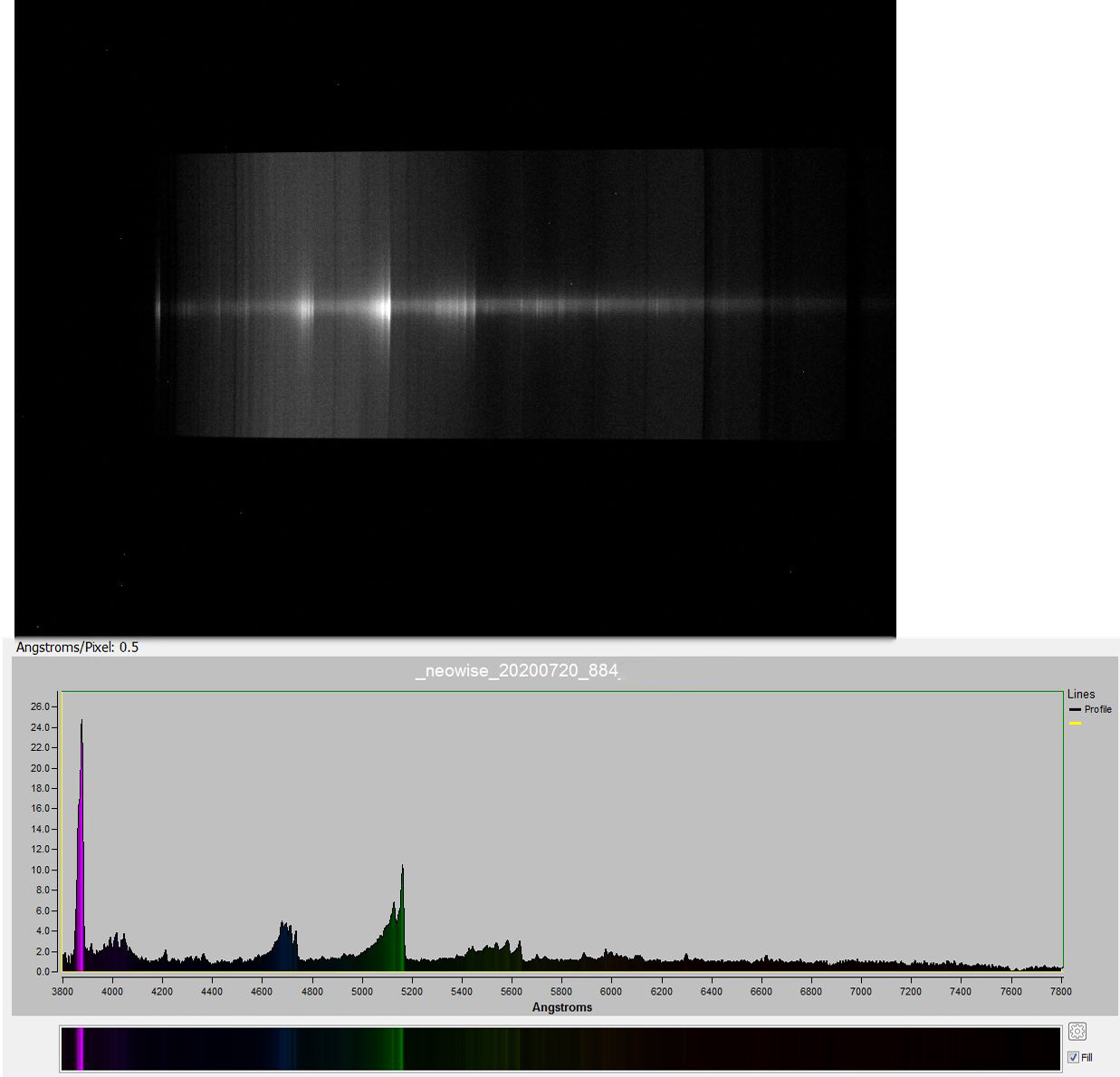The width and height of the screenshot is (1120, 1077).
Task: Click the 0.0 y-axis tick label
Action: 43,972
